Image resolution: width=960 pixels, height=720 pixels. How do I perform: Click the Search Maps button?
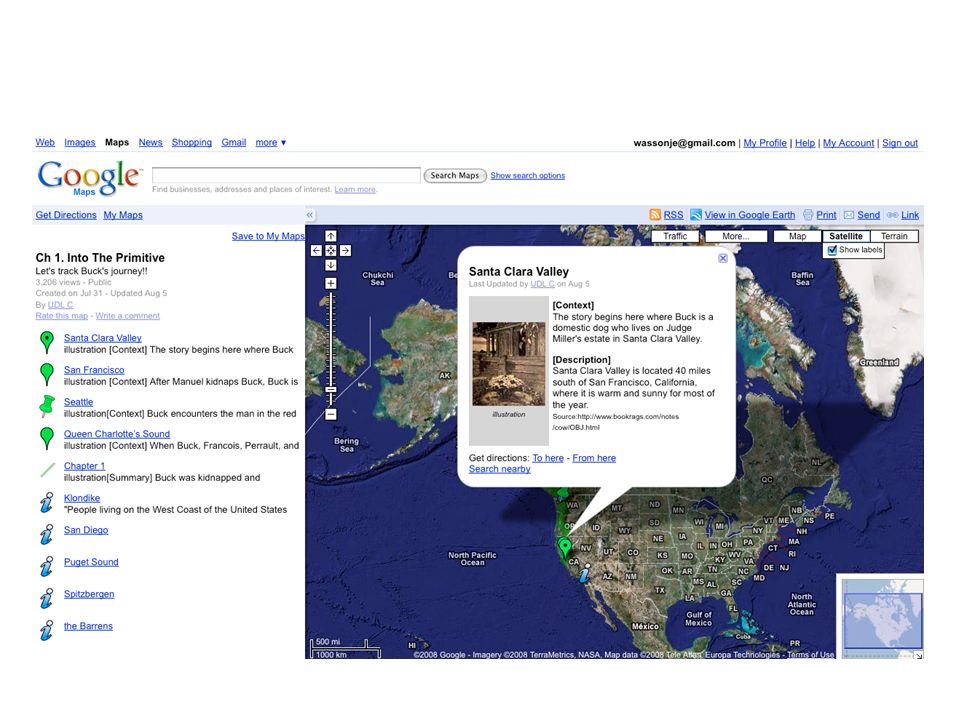tap(455, 176)
